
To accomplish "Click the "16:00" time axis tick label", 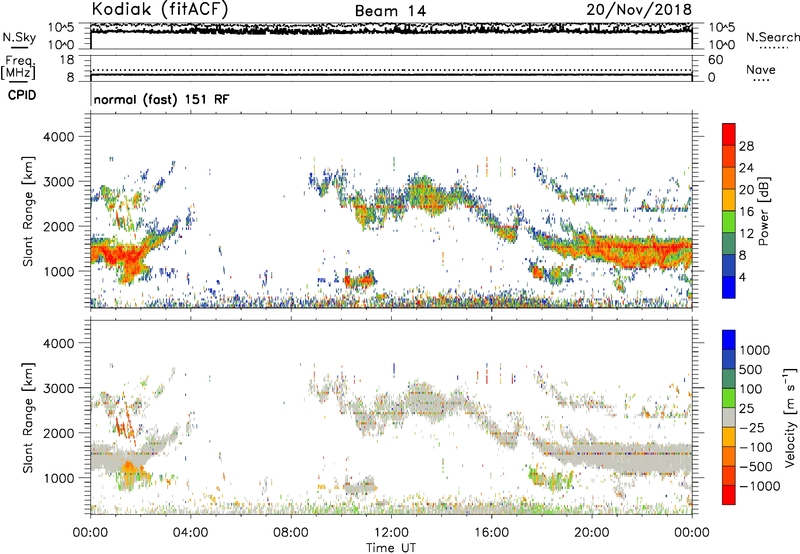I will click(x=491, y=533).
